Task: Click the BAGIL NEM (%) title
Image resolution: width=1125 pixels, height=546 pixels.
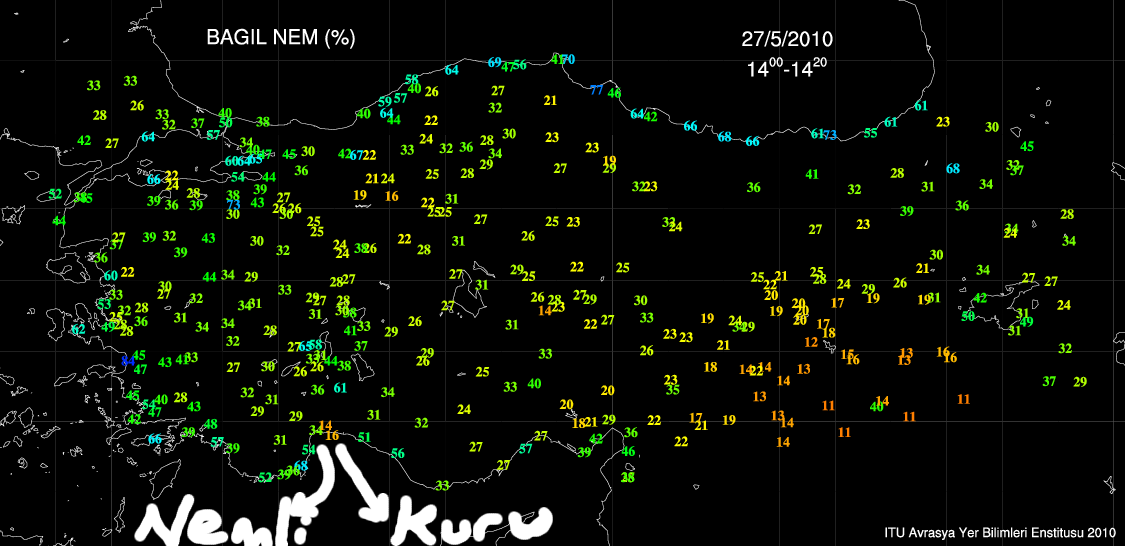Action: pyautogui.click(x=280, y=38)
